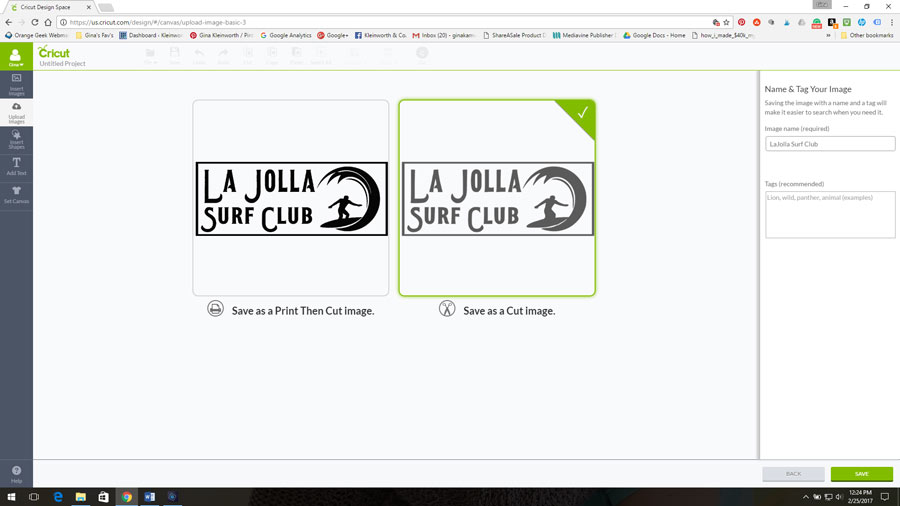
Task: Open the Help icon in sidebar
Action: click(16, 474)
